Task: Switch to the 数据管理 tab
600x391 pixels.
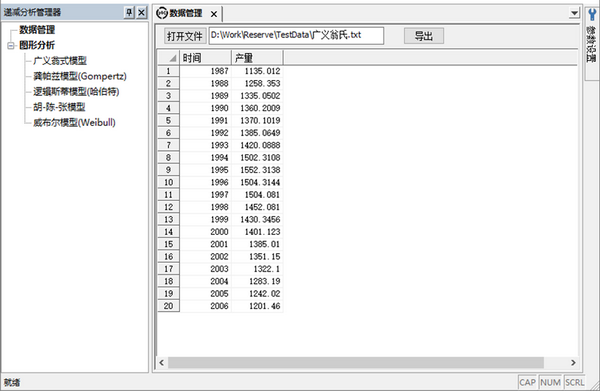Action: (x=186, y=13)
